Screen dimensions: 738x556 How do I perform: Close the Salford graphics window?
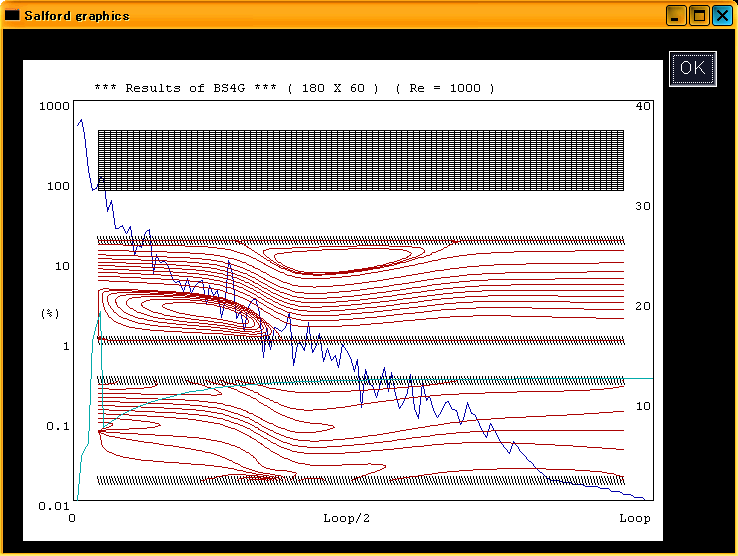pos(722,16)
